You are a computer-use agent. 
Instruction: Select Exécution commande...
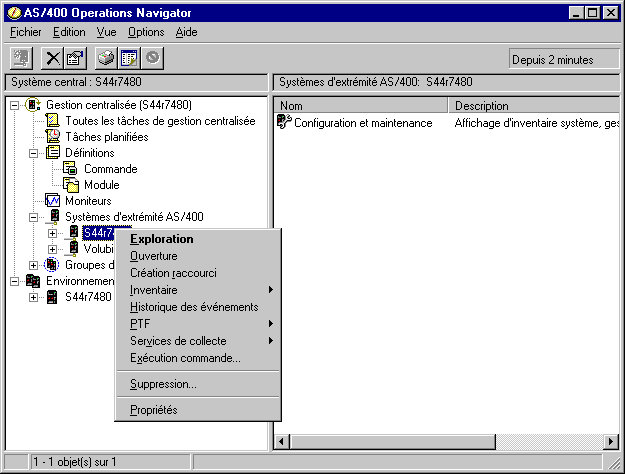(x=198, y=358)
